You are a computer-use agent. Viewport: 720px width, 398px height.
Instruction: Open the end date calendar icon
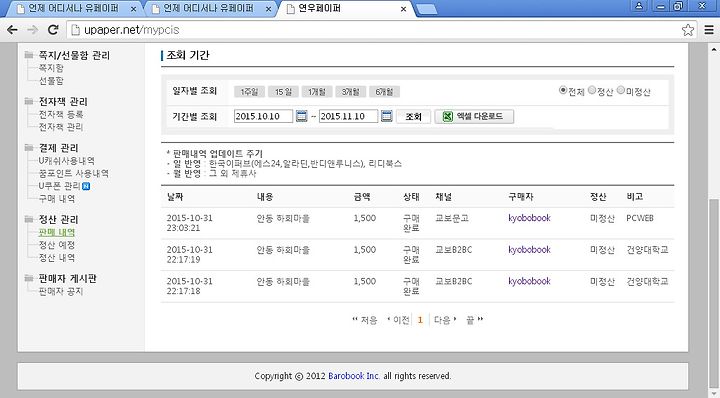pos(387,116)
